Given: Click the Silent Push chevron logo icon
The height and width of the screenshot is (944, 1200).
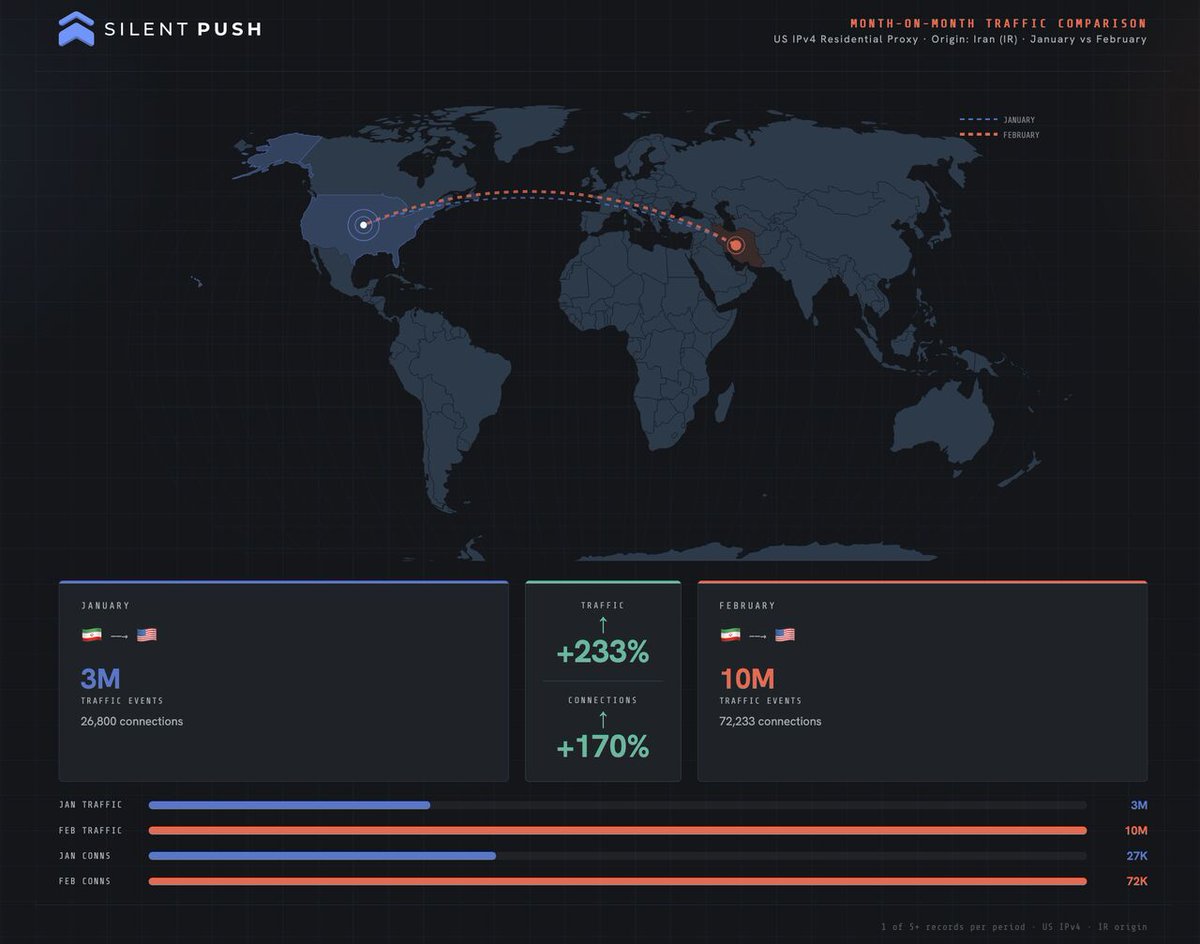Looking at the screenshot, I should [76, 29].
